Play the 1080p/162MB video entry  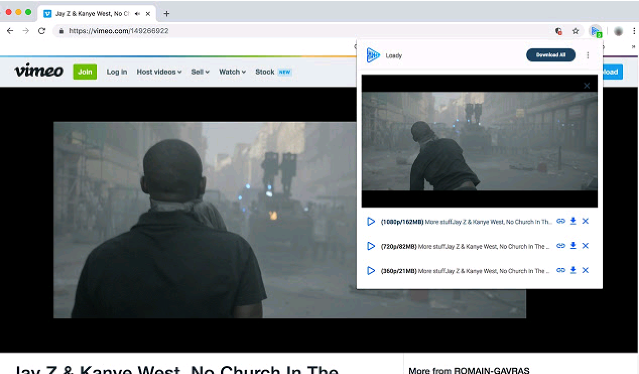[x=371, y=222]
